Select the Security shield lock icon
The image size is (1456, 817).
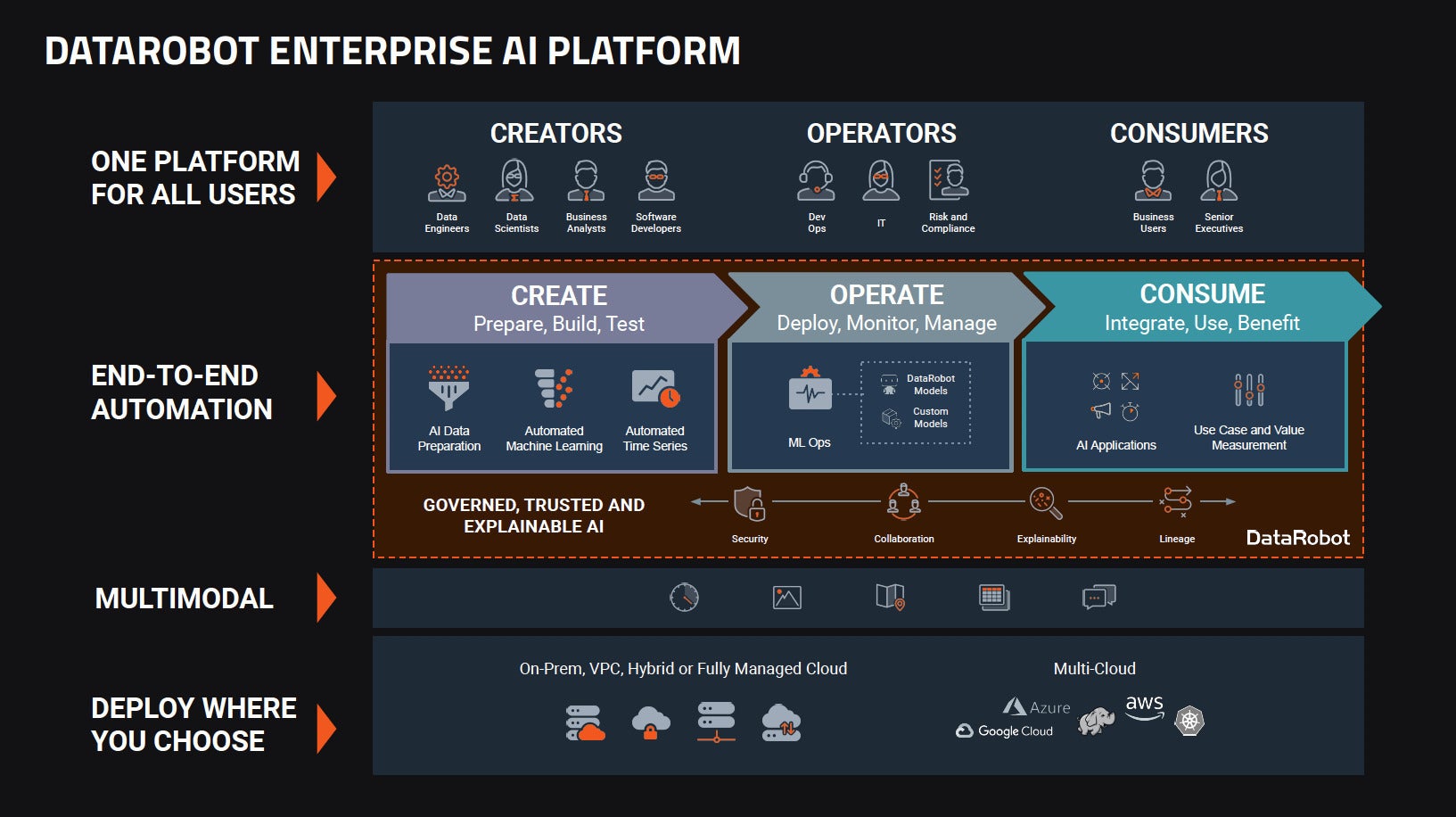point(749,503)
